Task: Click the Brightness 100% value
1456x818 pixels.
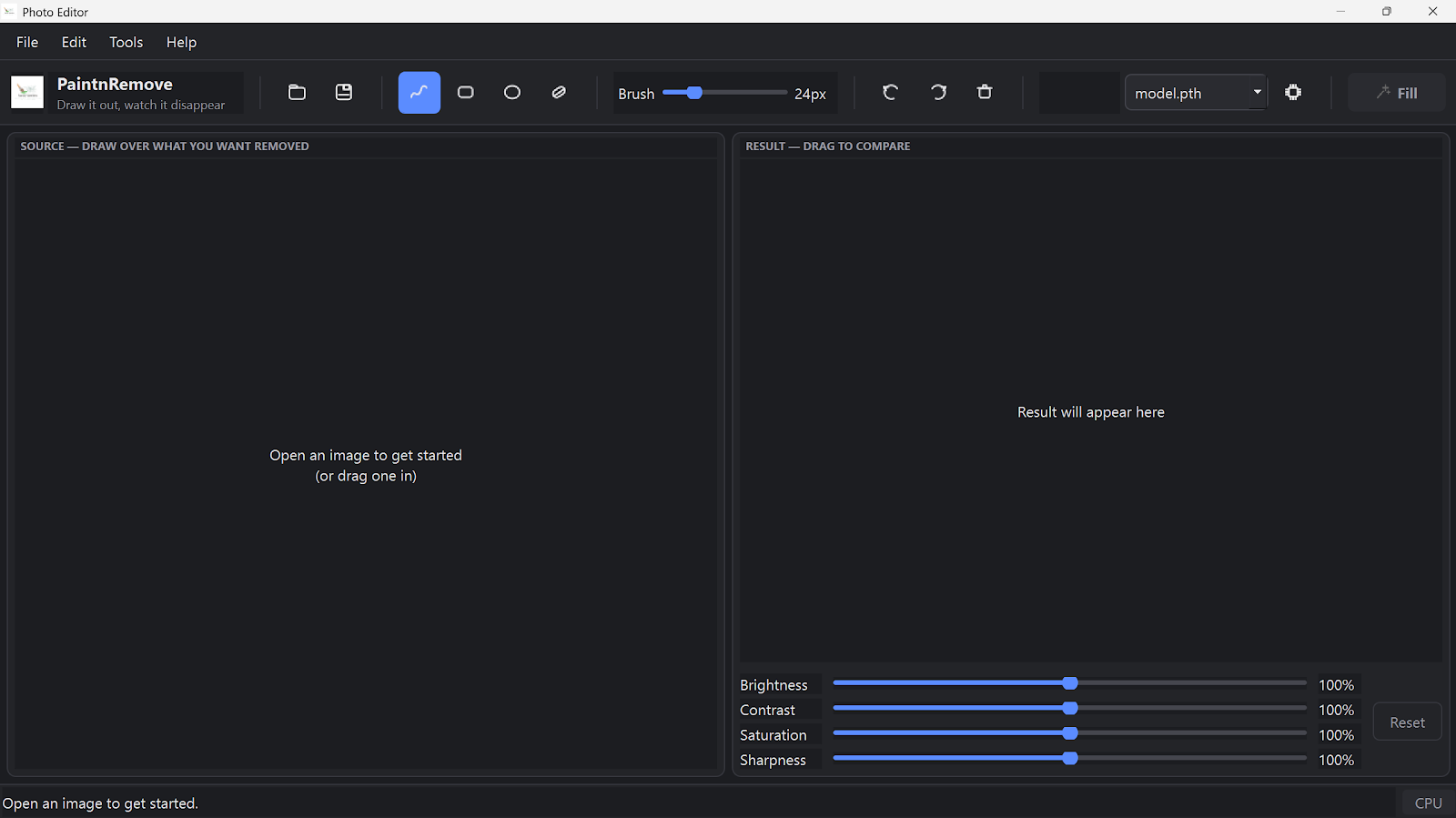Action: point(1336,685)
